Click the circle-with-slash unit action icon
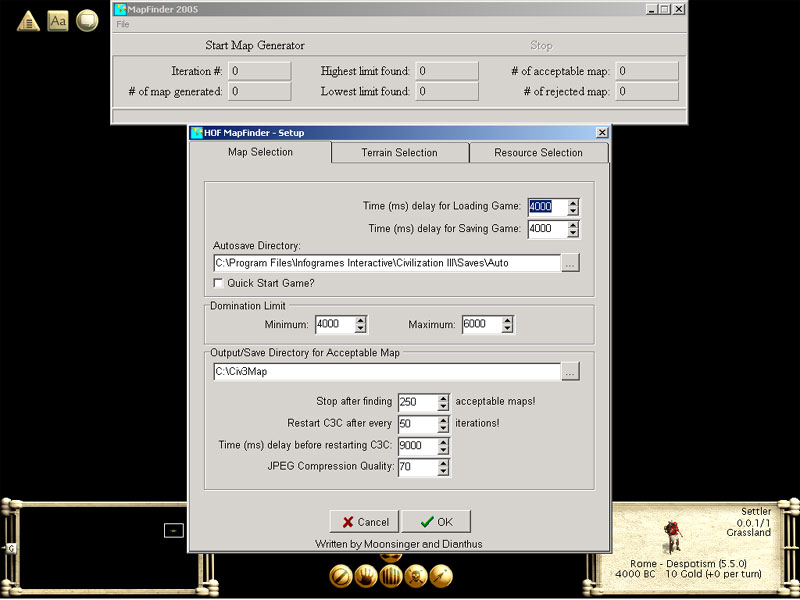 pos(341,576)
